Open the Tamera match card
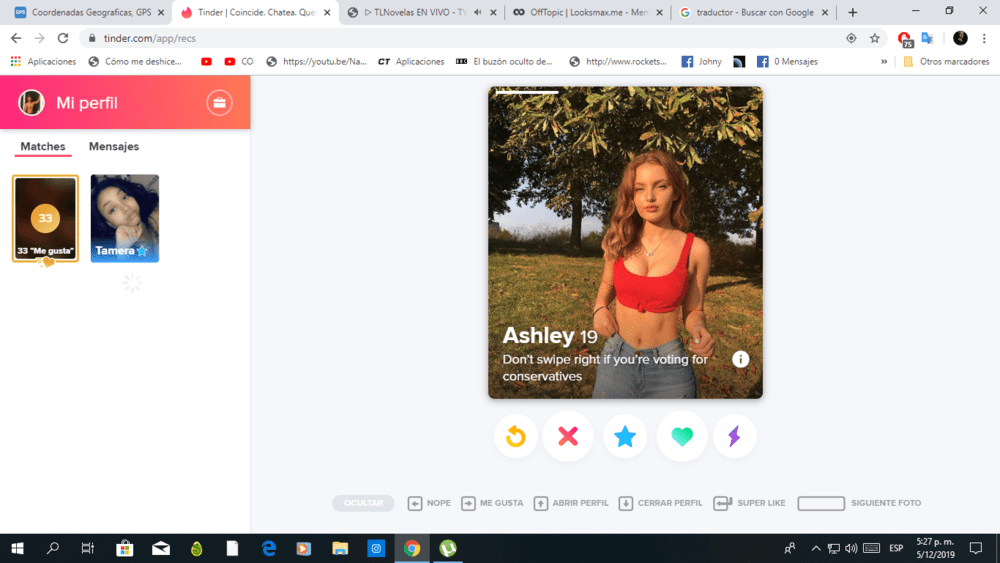Image resolution: width=1000 pixels, height=563 pixels. pyautogui.click(x=124, y=218)
